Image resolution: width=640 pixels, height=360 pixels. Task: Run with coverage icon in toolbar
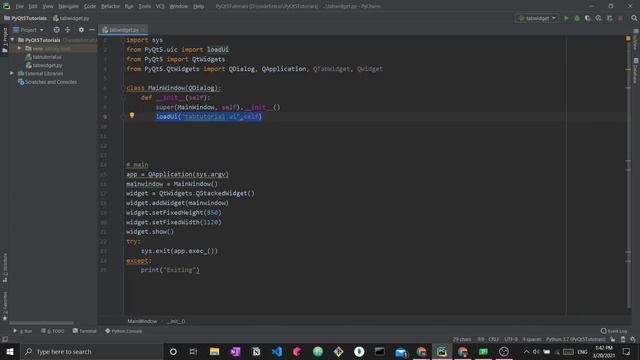(587, 18)
